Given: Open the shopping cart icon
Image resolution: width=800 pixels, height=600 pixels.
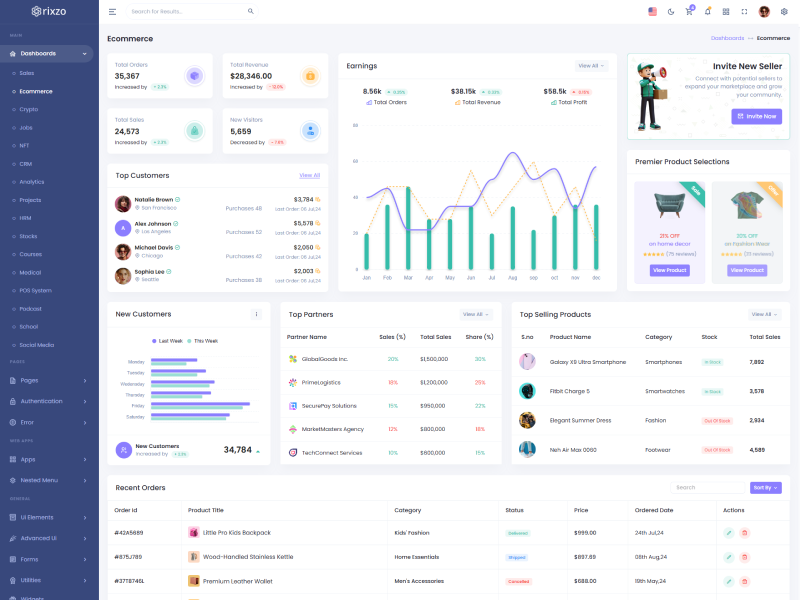Looking at the screenshot, I should [689, 12].
